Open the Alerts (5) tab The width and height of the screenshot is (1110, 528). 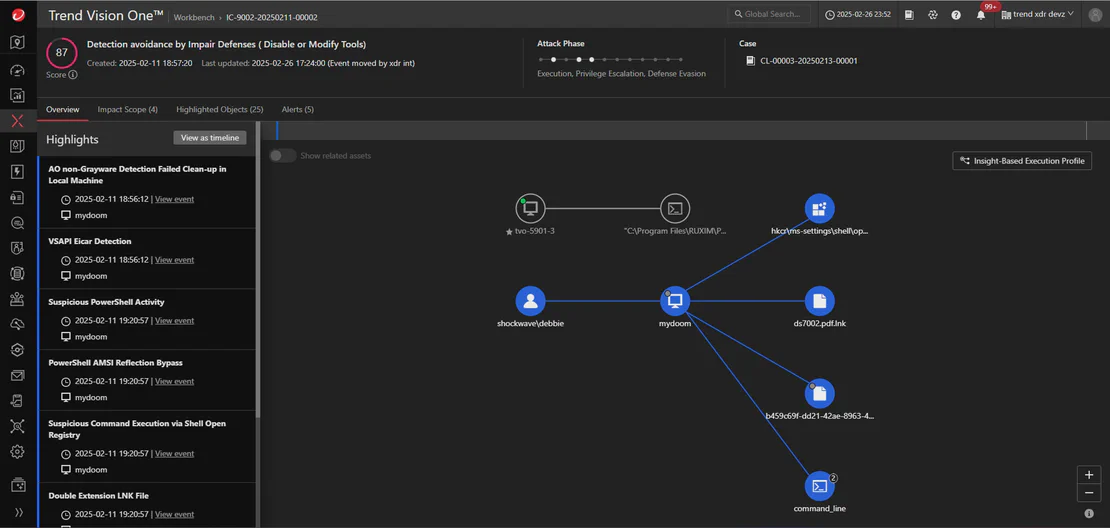297,110
